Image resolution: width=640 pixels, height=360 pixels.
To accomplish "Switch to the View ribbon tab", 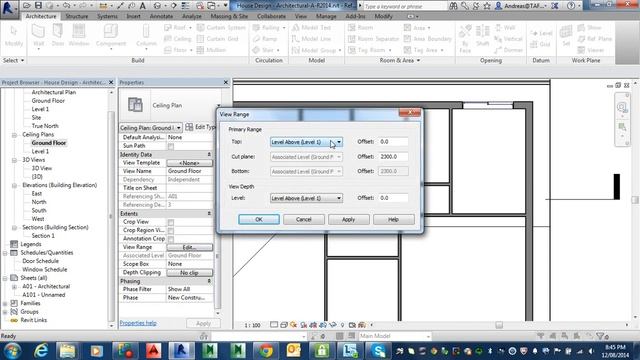I will (301, 16).
